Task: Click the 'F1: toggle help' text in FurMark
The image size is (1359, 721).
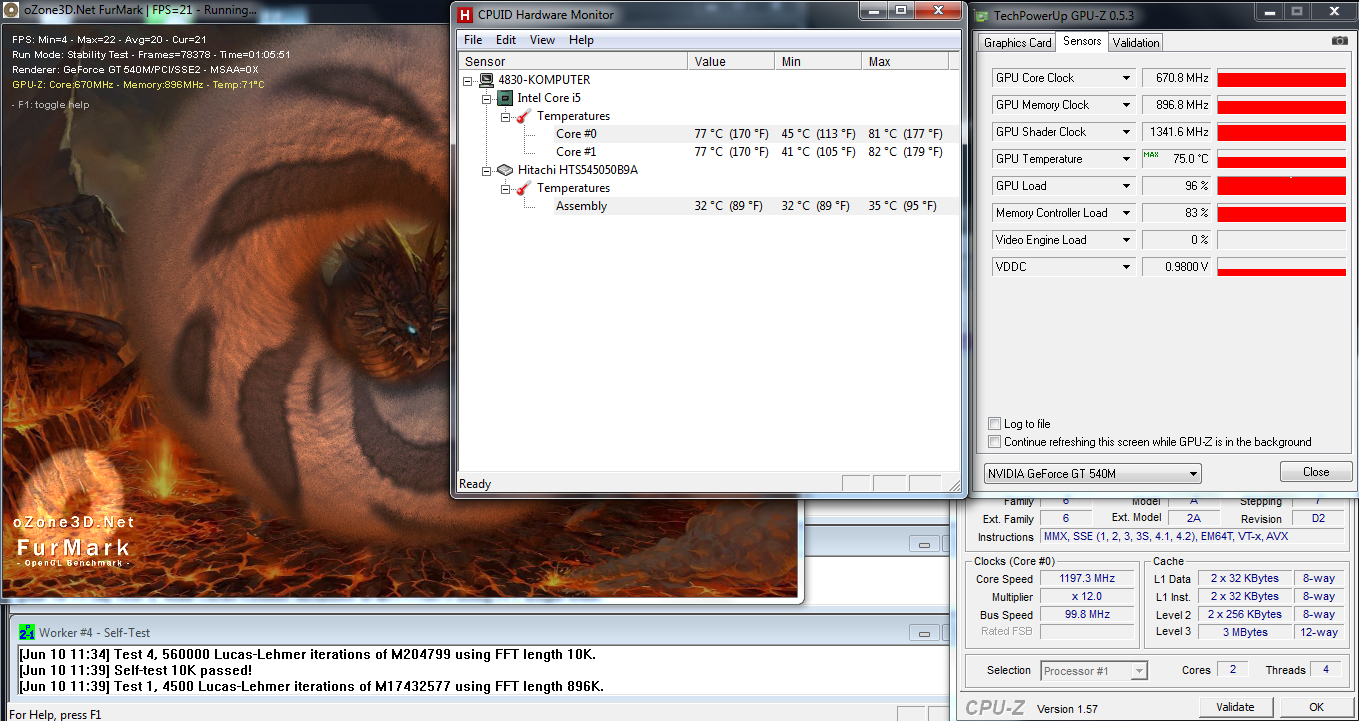Action: (50, 104)
